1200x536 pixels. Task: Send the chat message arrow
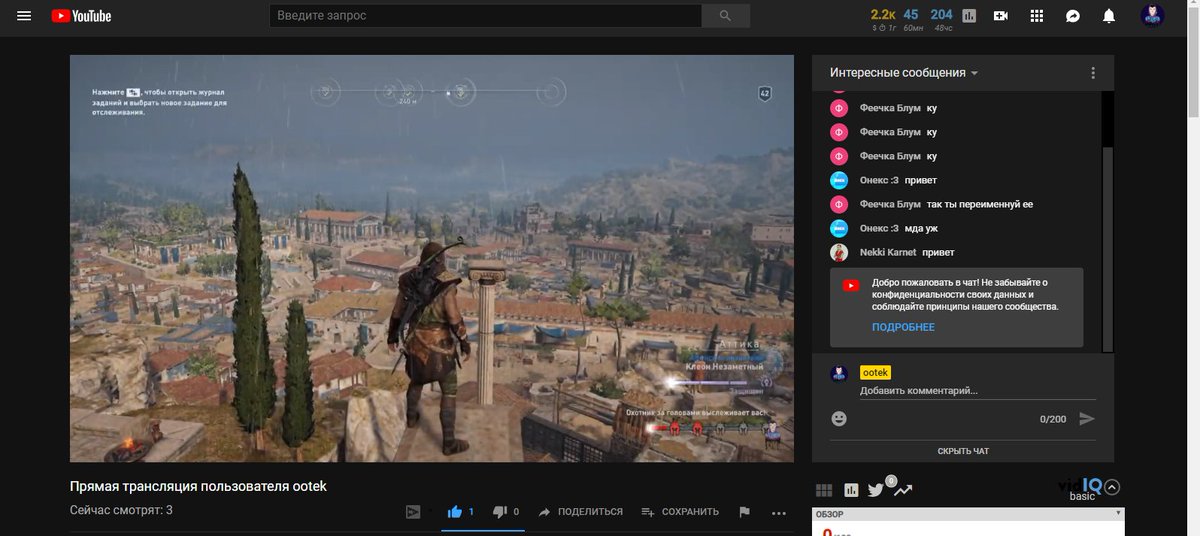point(1087,419)
